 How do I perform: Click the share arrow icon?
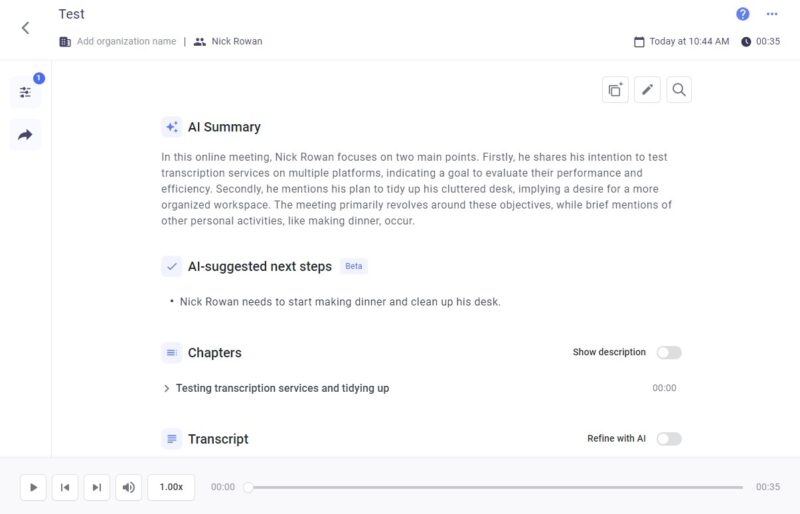pyautogui.click(x=25, y=134)
